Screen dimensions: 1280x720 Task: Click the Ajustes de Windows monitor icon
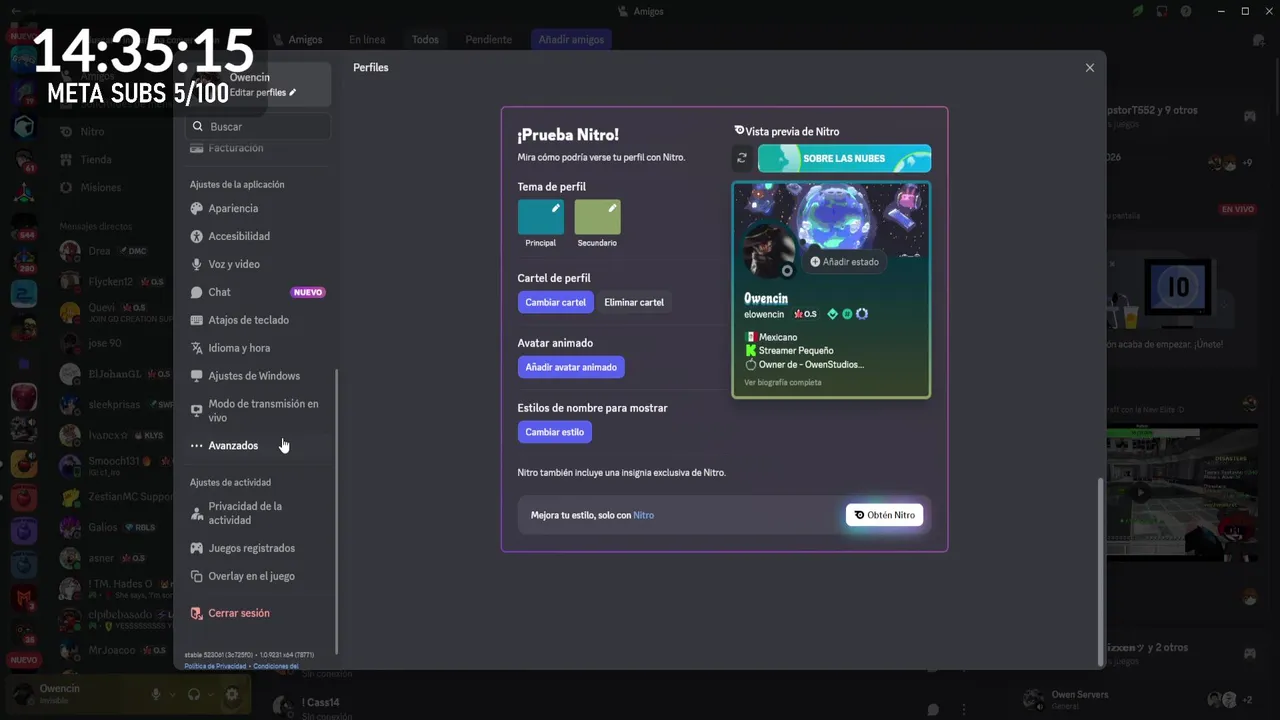click(197, 376)
